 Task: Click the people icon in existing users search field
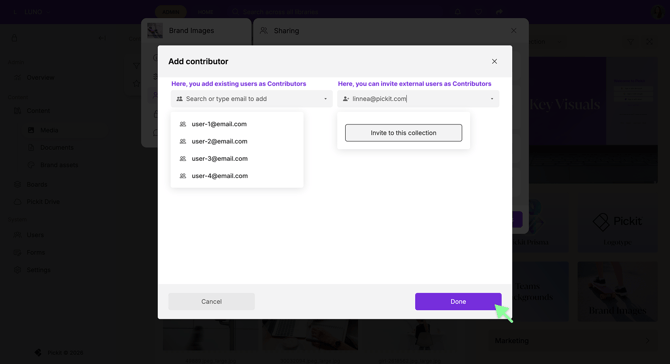tap(179, 99)
